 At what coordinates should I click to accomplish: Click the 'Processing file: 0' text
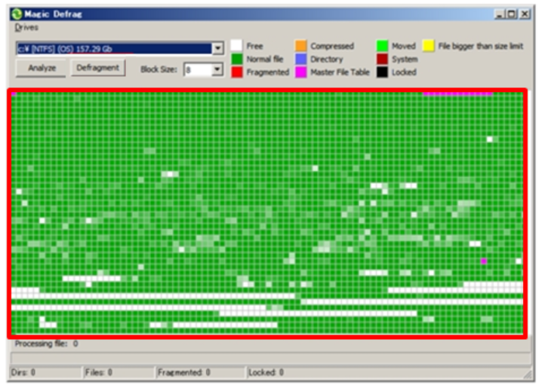tap(46, 344)
